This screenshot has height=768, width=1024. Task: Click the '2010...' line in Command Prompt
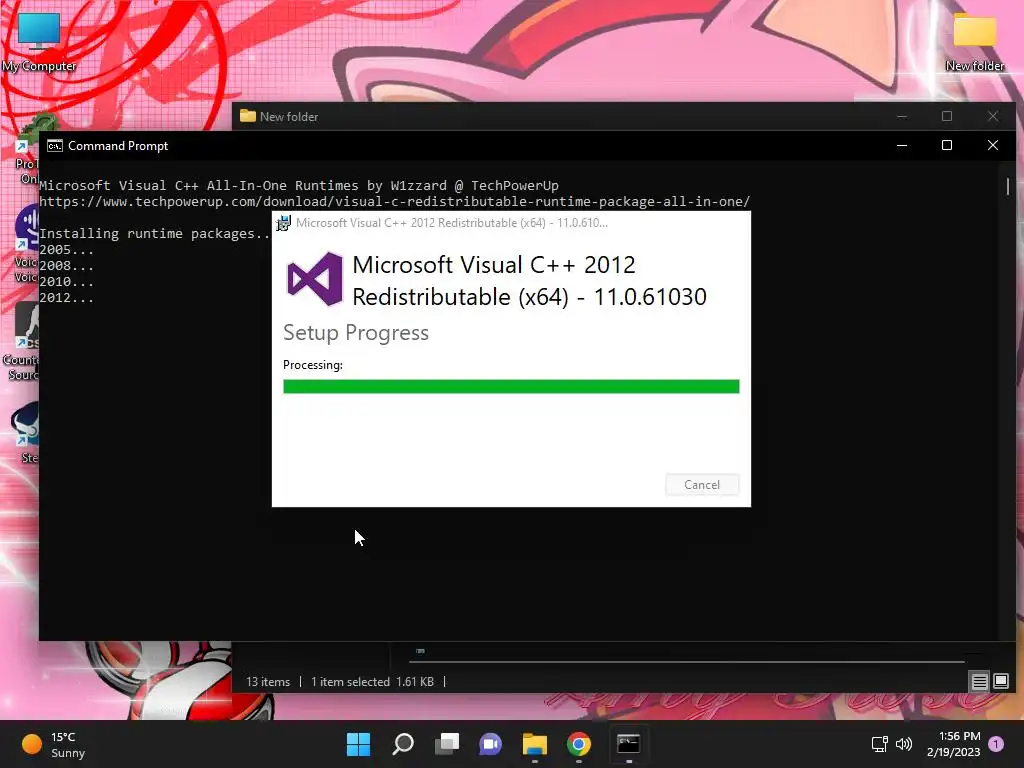click(x=67, y=281)
